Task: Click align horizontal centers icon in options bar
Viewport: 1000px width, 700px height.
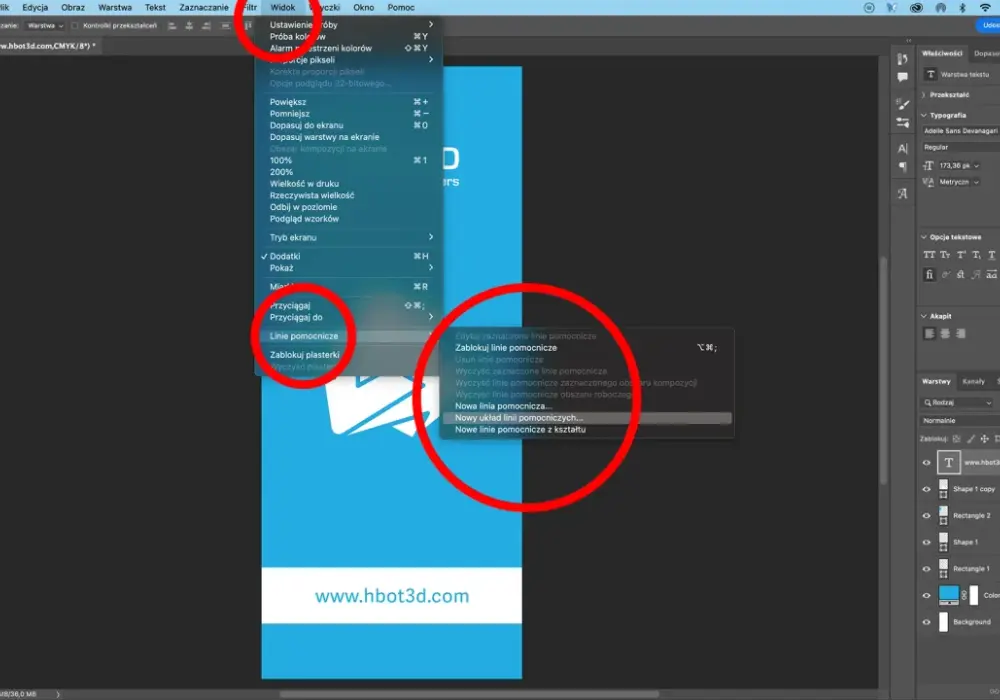Action: (189, 26)
